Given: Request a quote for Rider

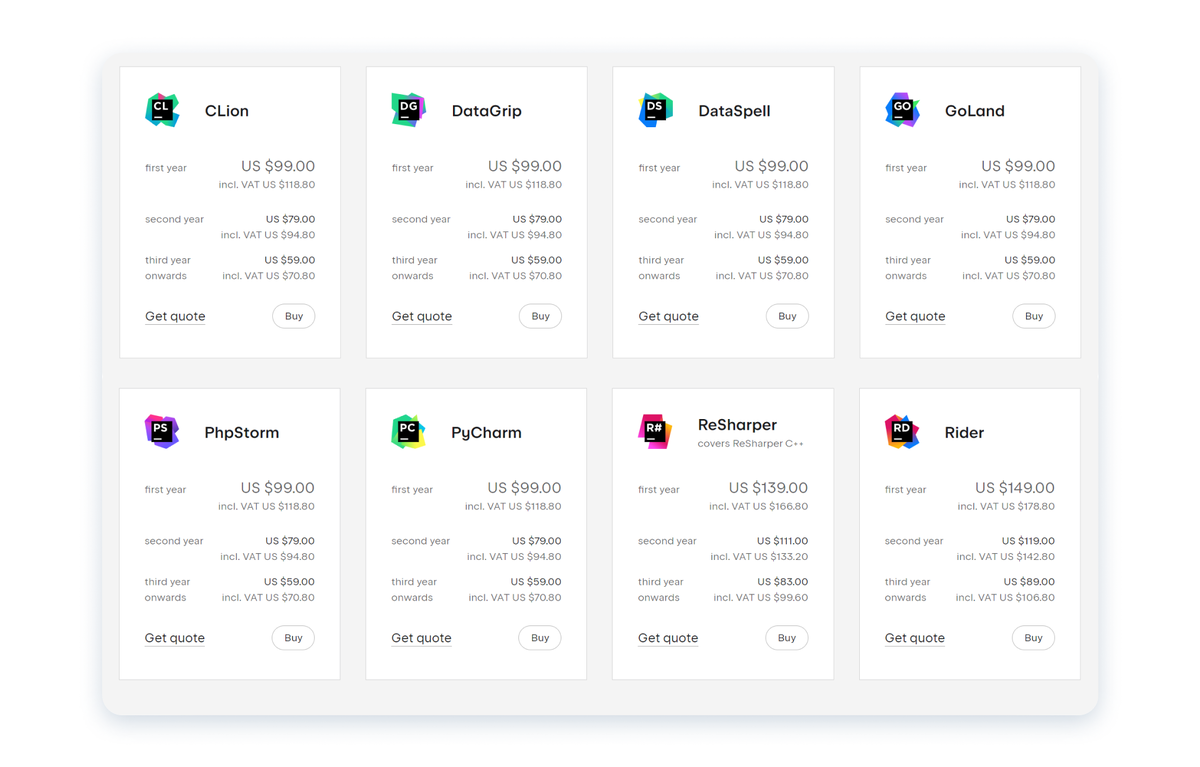Looking at the screenshot, I should click(x=914, y=638).
